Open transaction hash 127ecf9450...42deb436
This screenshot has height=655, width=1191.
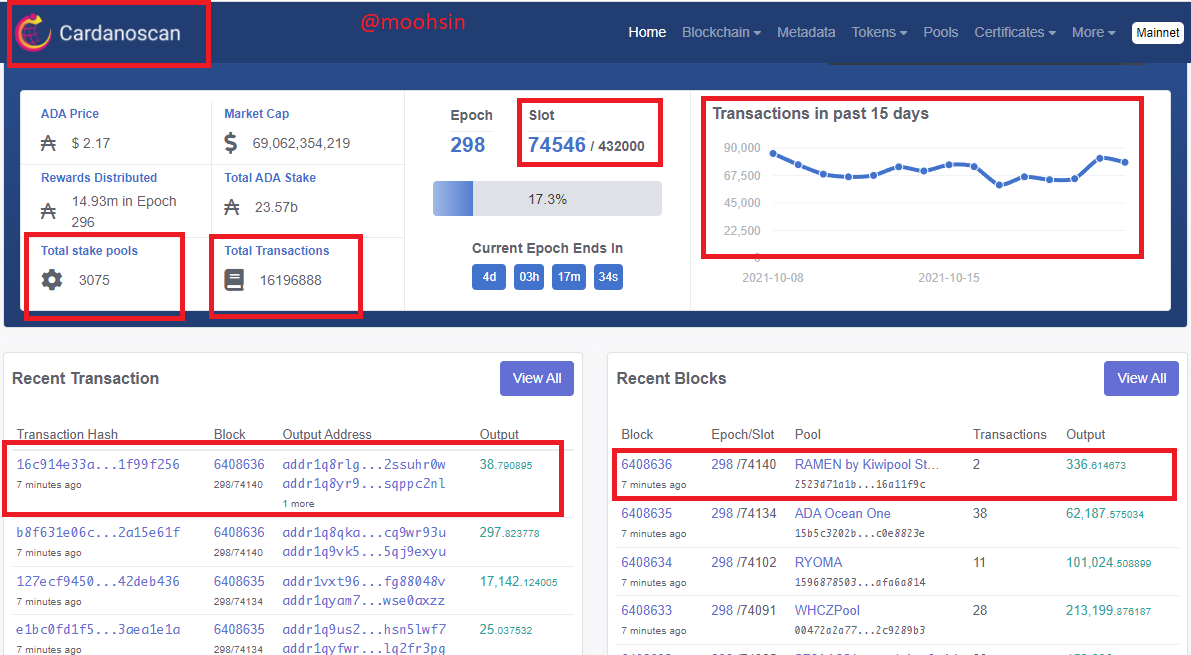(x=98, y=581)
